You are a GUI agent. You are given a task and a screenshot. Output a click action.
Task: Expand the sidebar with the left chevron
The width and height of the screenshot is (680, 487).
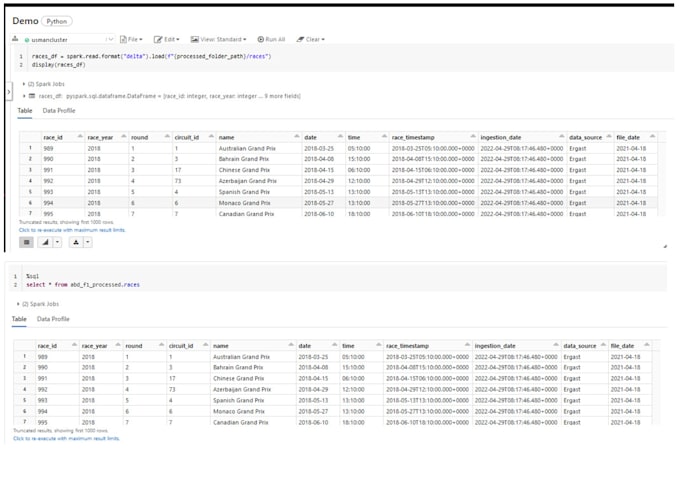(x=8, y=92)
